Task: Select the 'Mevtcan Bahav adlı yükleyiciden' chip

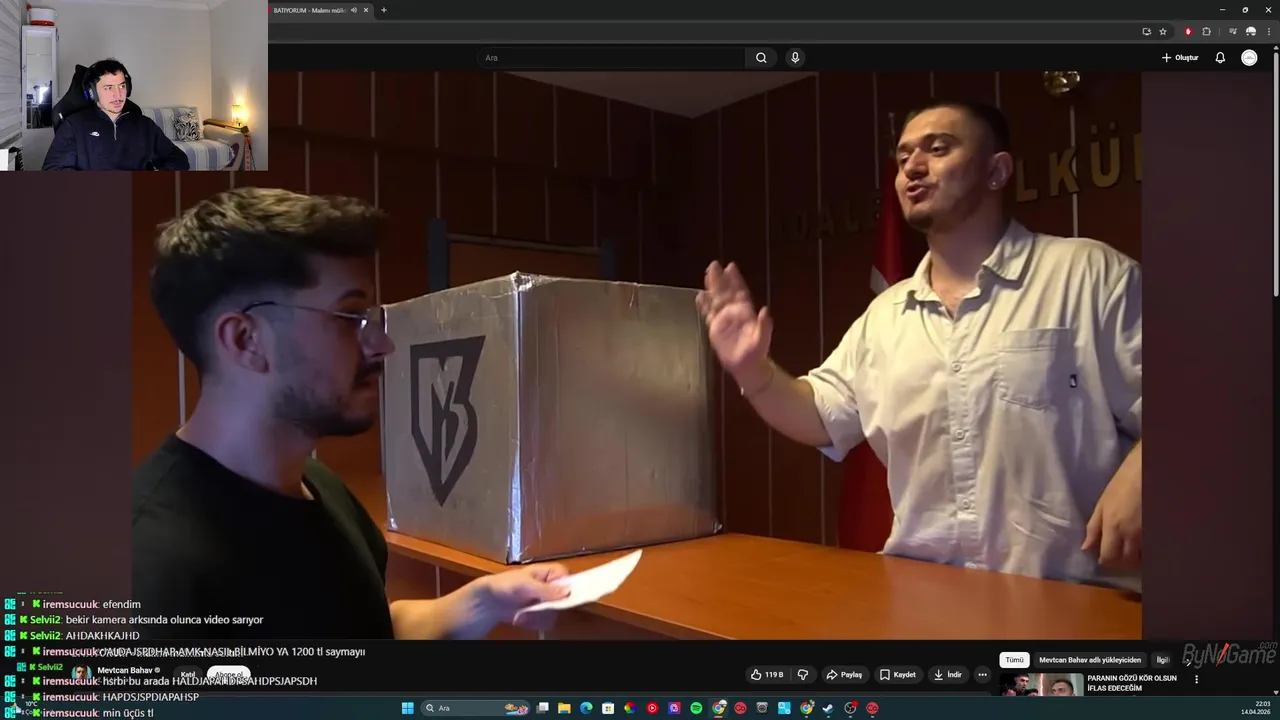Action: pos(1089,660)
